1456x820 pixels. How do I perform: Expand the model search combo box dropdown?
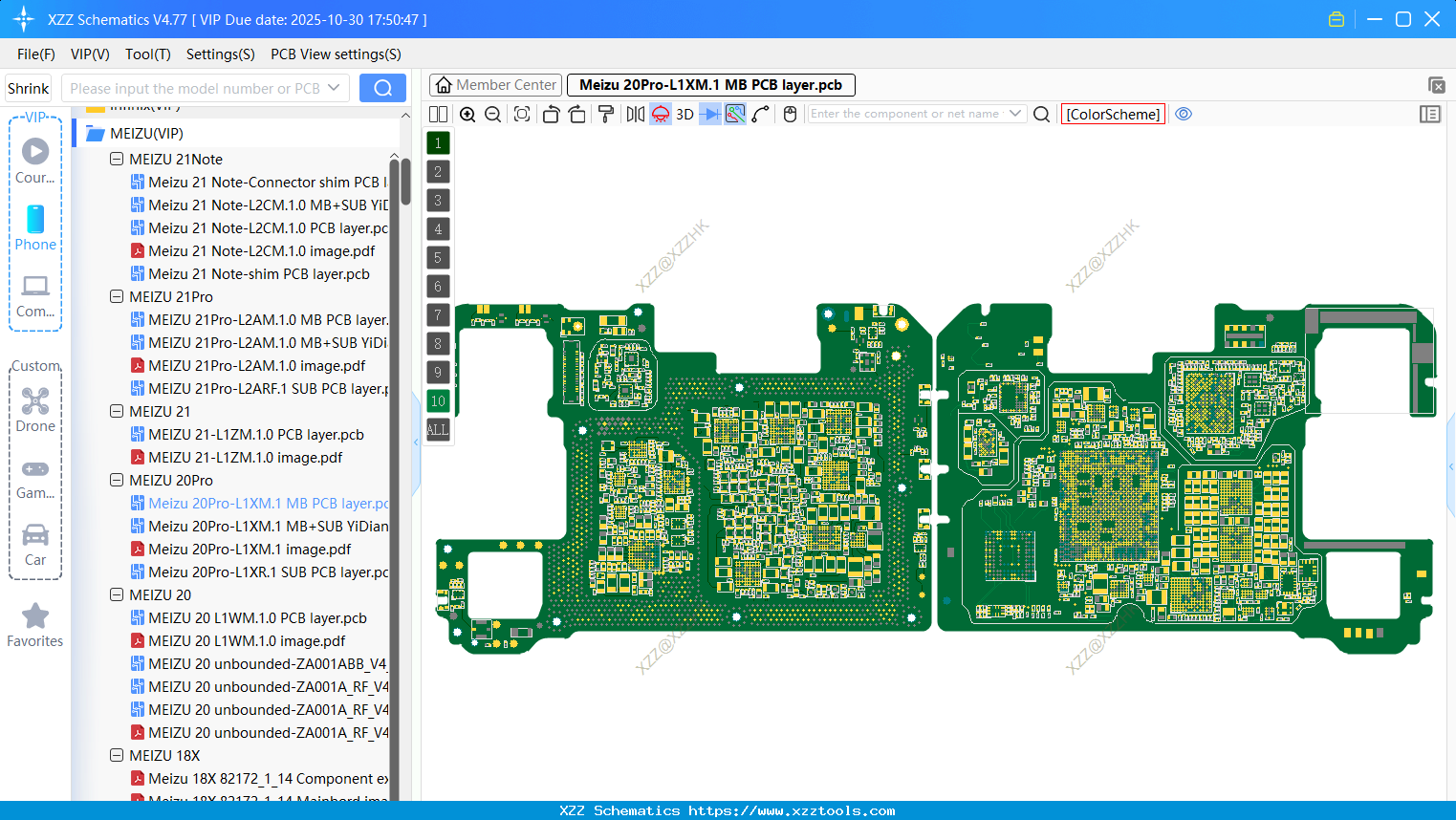[336, 87]
